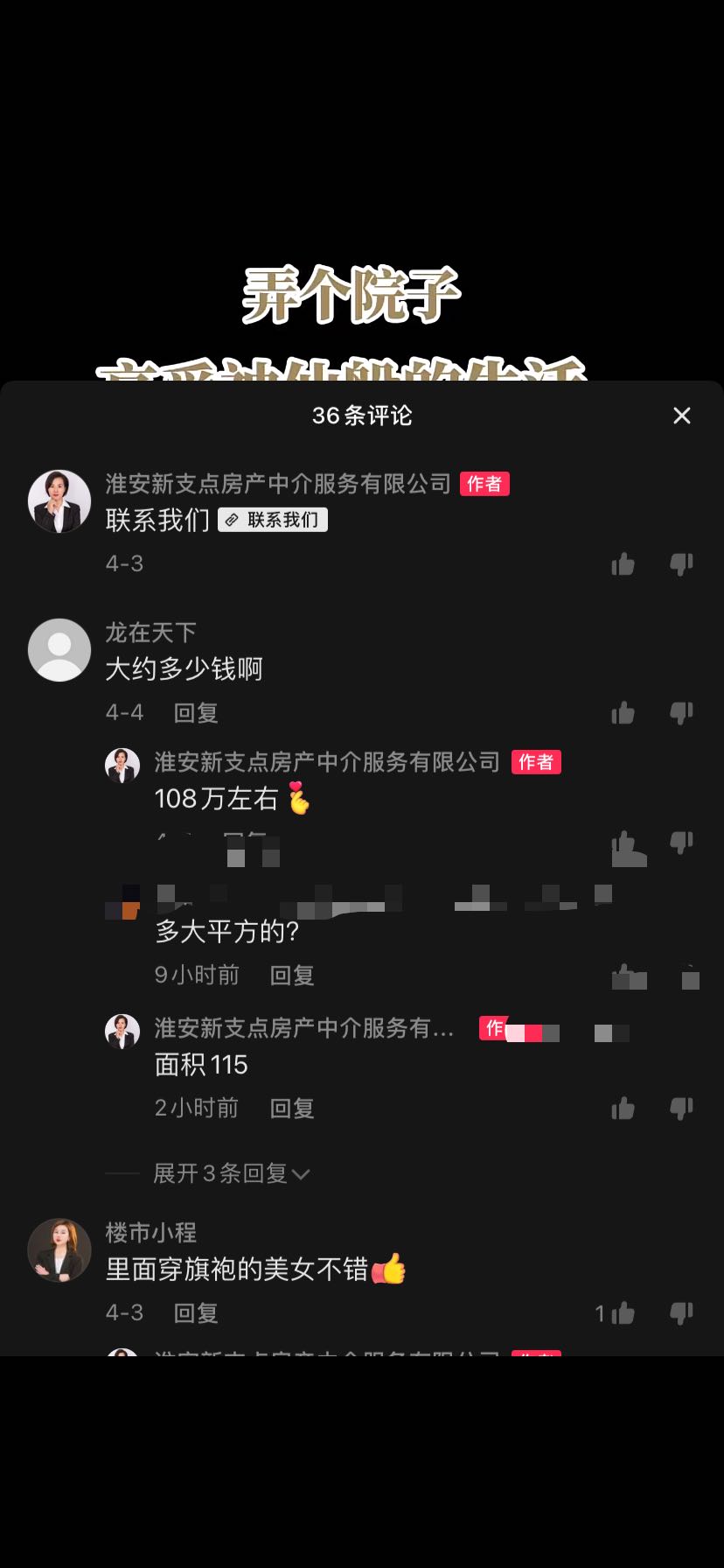Screen dimensions: 724x1568
Task: Open 楼市小程 user avatar
Action: [59, 1250]
